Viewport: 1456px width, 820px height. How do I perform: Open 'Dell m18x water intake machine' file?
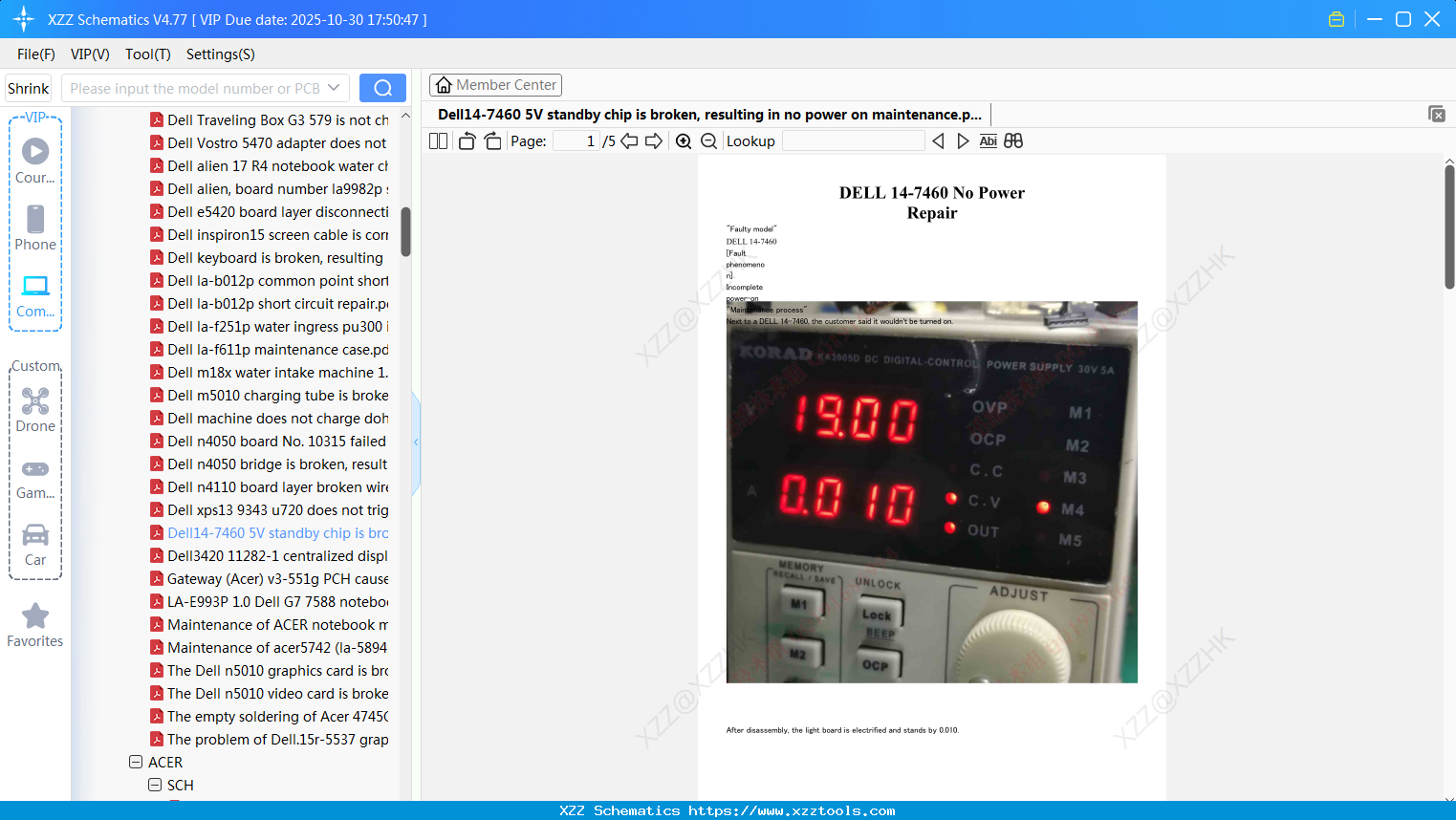(270, 372)
